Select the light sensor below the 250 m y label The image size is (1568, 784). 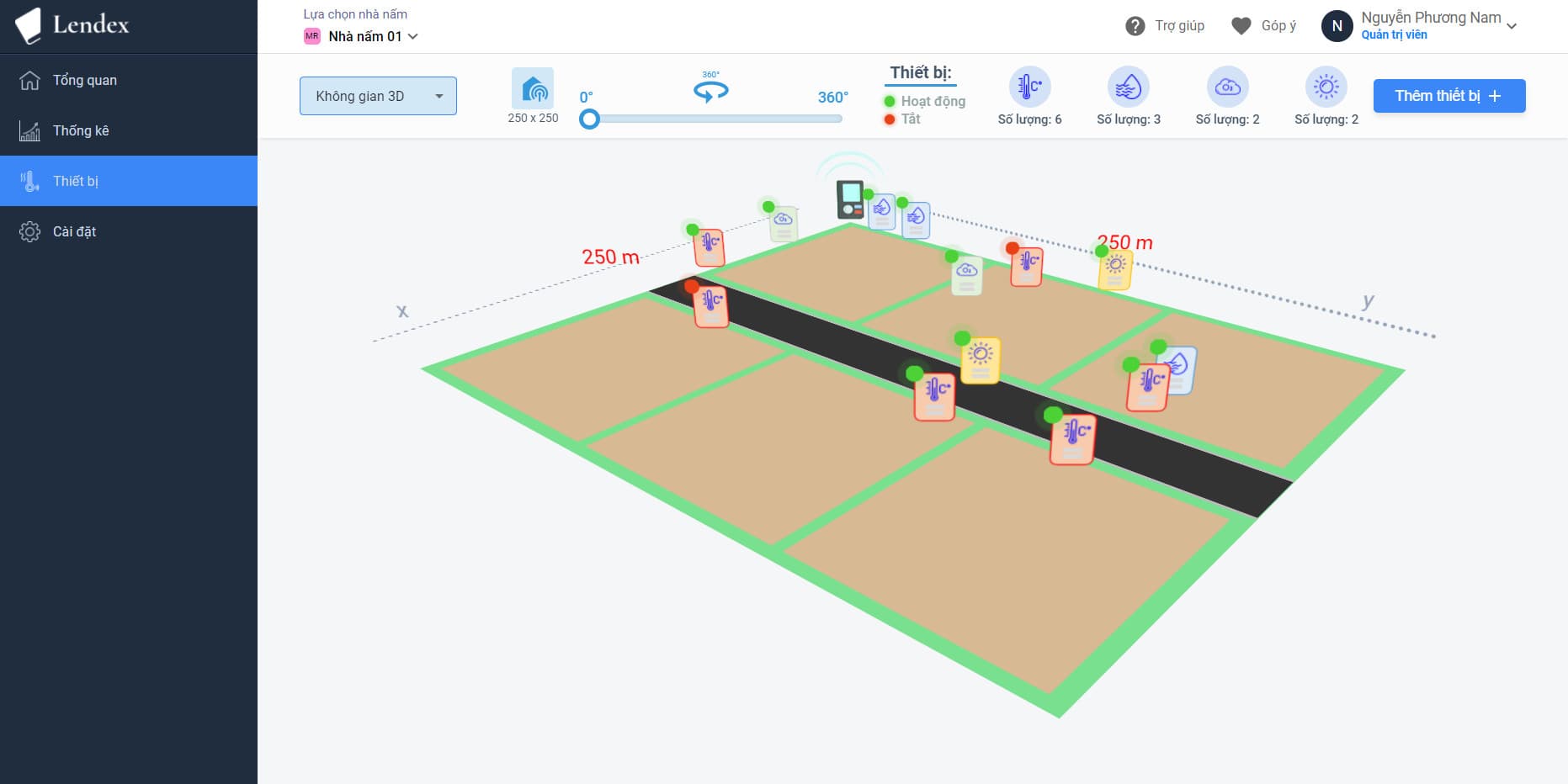[1115, 269]
